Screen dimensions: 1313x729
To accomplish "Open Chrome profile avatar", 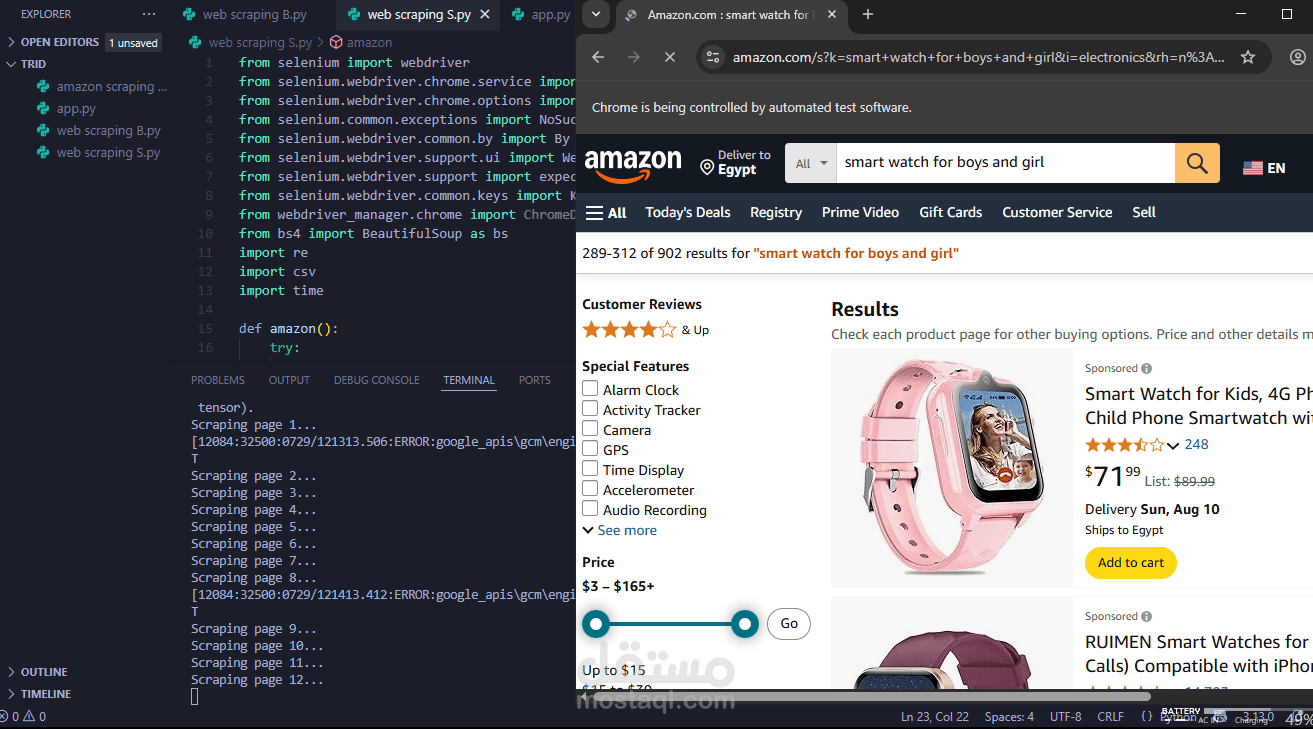I will click(x=1297, y=57).
